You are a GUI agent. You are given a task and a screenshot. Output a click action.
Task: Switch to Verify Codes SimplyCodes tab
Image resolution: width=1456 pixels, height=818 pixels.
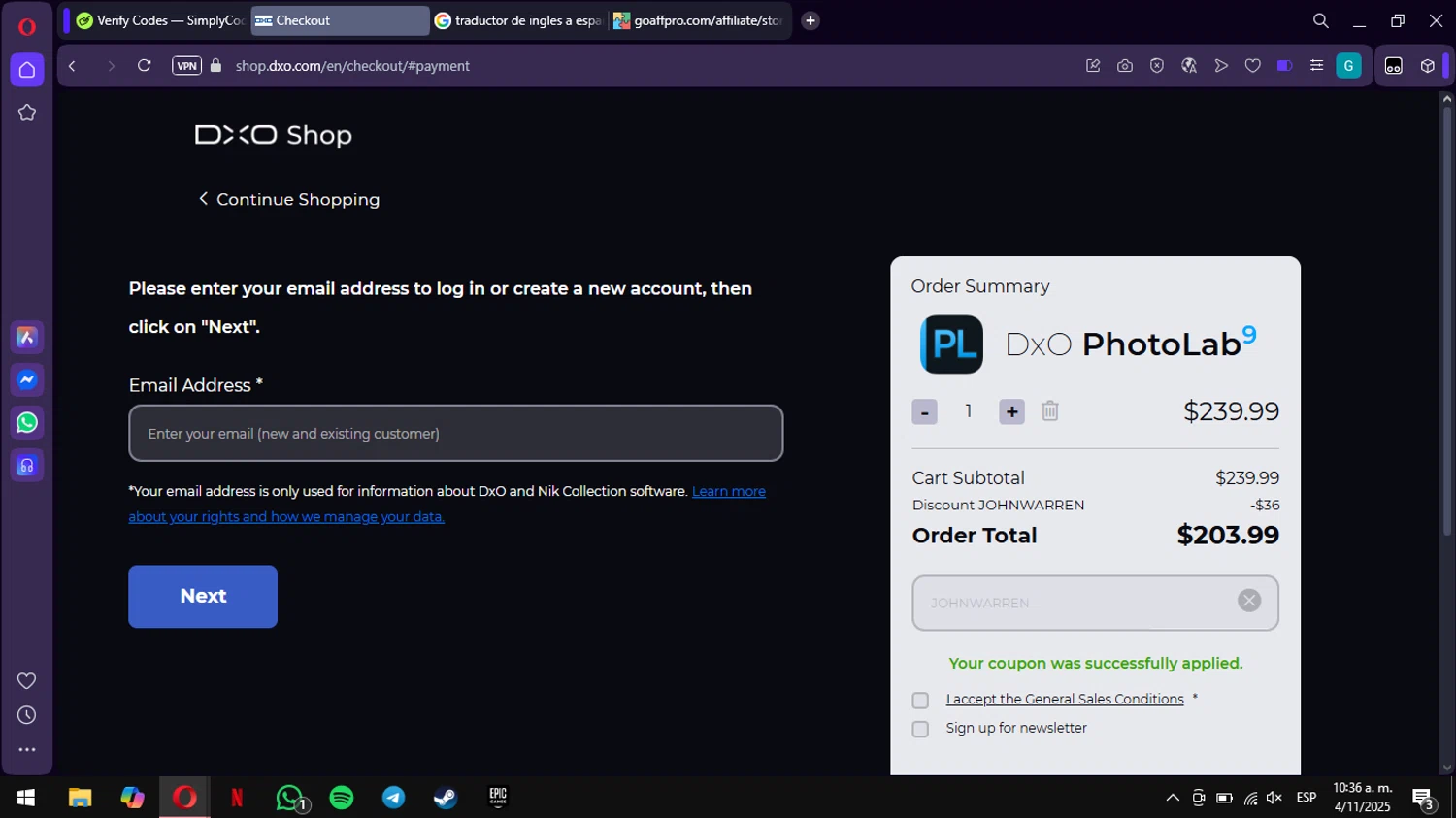160,20
